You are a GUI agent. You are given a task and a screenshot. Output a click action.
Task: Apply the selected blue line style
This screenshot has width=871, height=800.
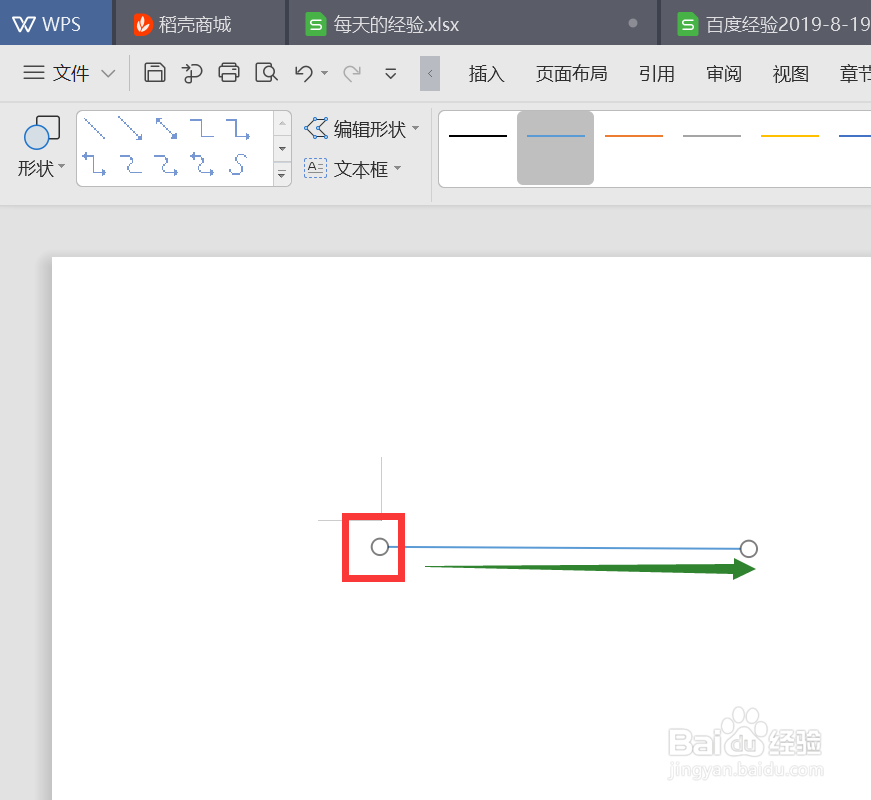555,147
